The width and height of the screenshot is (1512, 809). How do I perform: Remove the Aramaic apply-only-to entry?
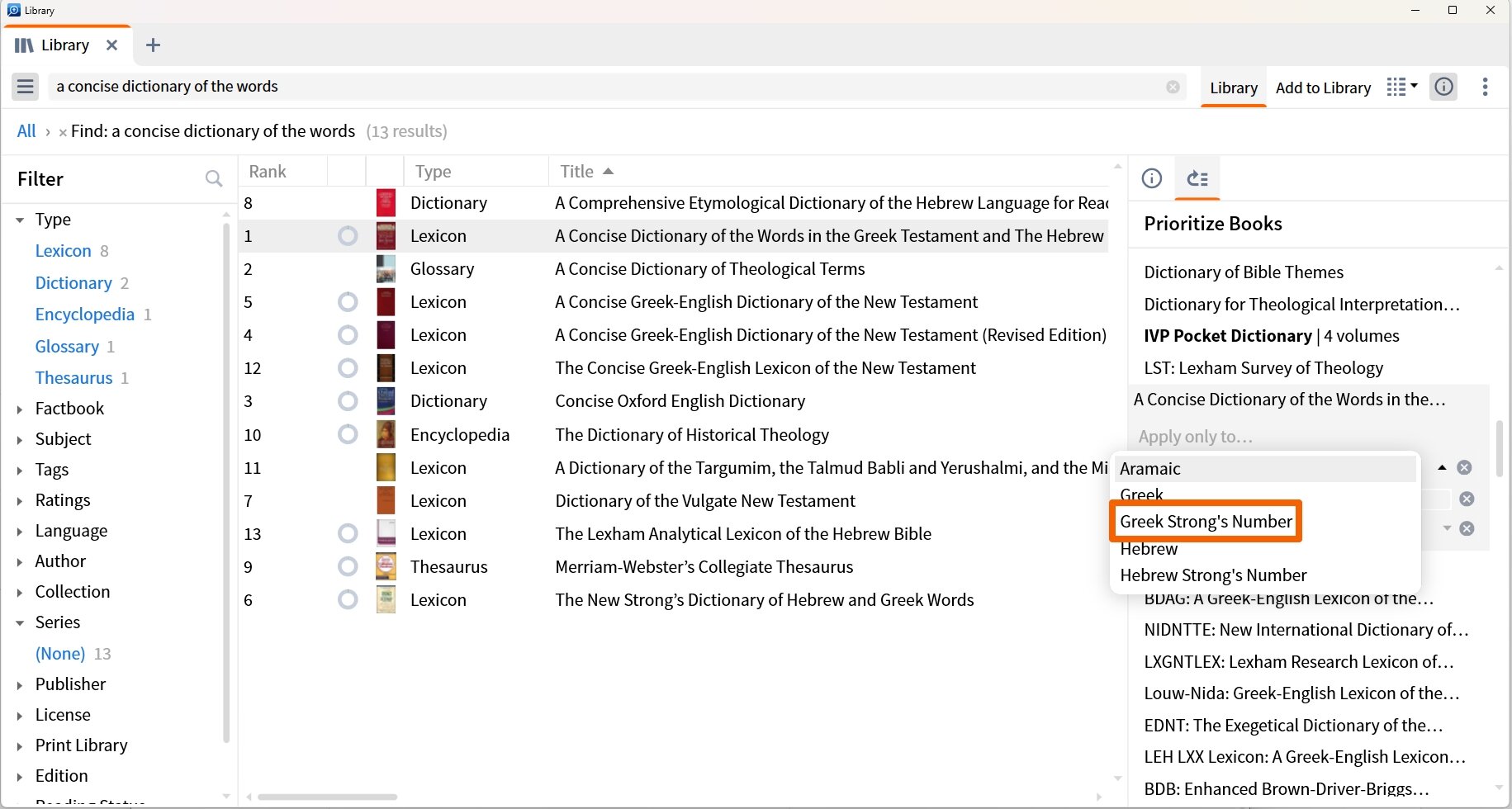click(x=1464, y=468)
